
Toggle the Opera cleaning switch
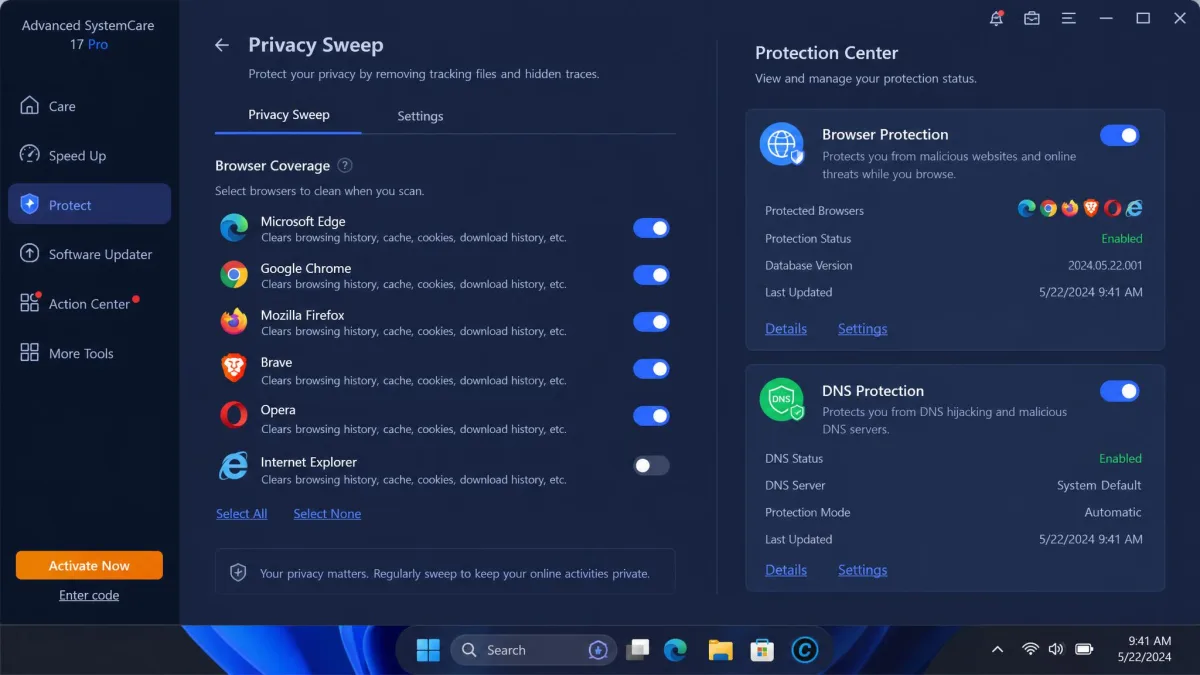(x=651, y=416)
